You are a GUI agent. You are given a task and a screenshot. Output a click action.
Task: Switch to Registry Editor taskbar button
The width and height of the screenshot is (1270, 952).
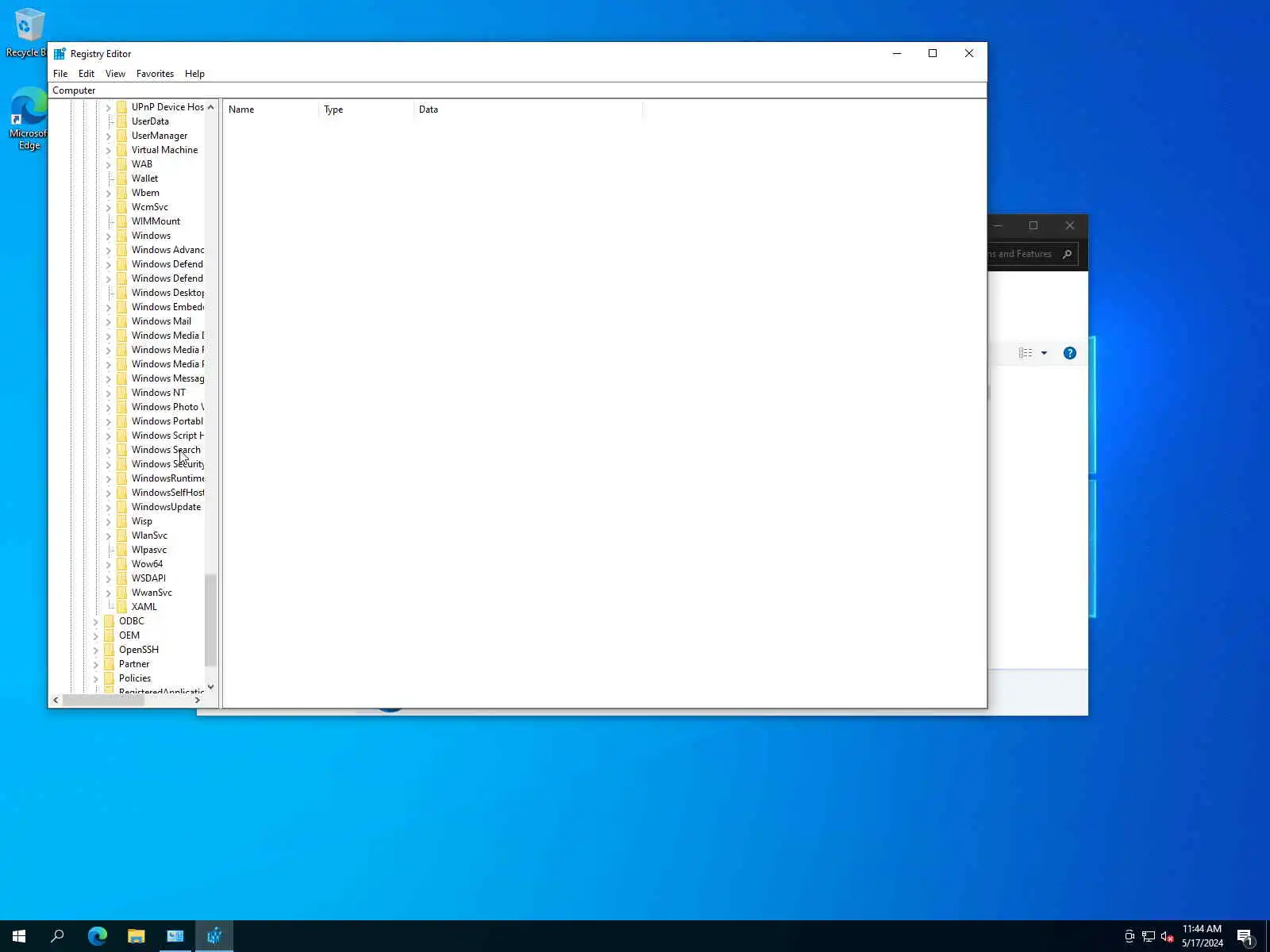coord(214,936)
